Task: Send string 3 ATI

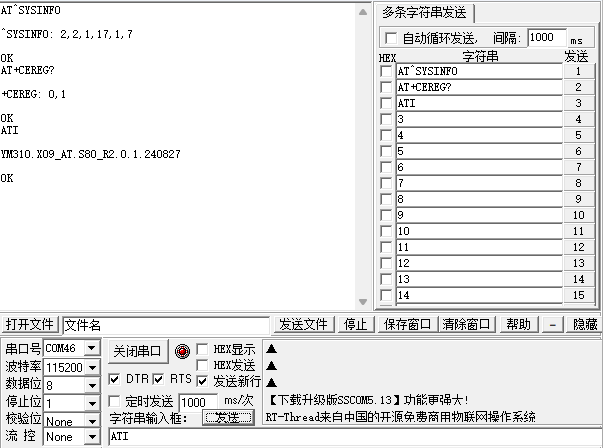Action: pyautogui.click(x=578, y=103)
